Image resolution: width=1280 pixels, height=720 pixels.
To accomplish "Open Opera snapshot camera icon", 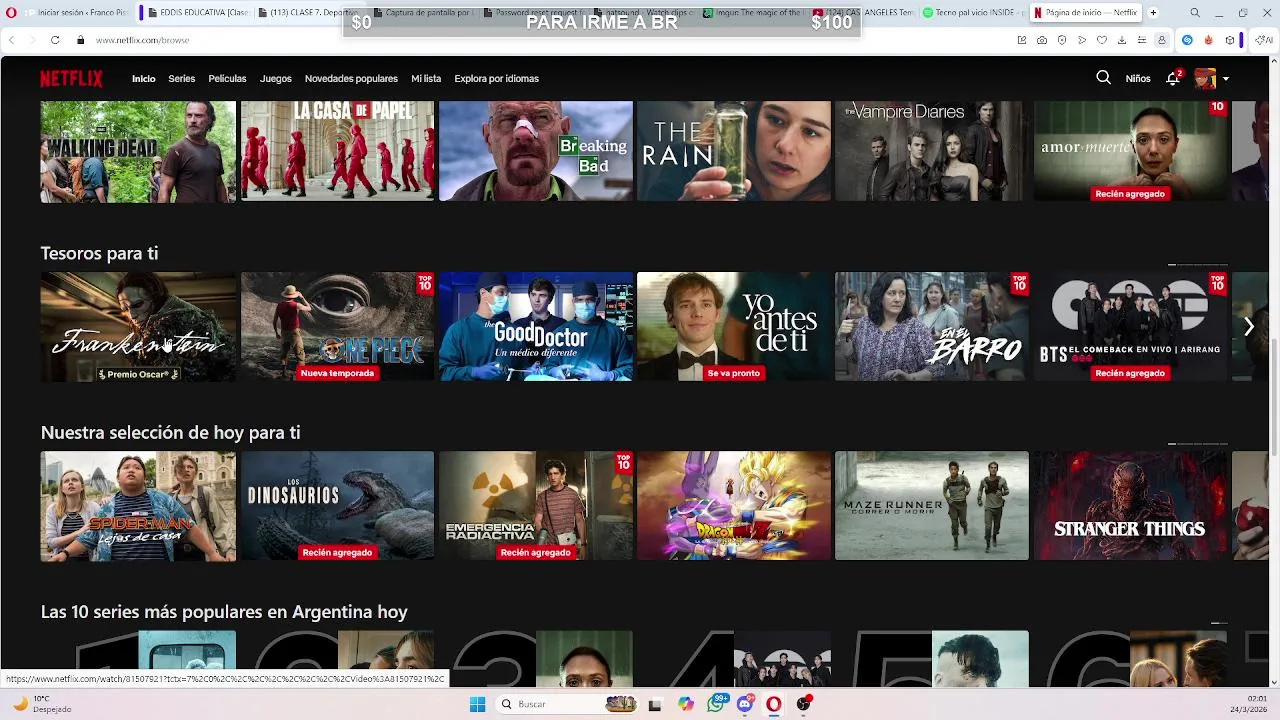I will 1042,40.
